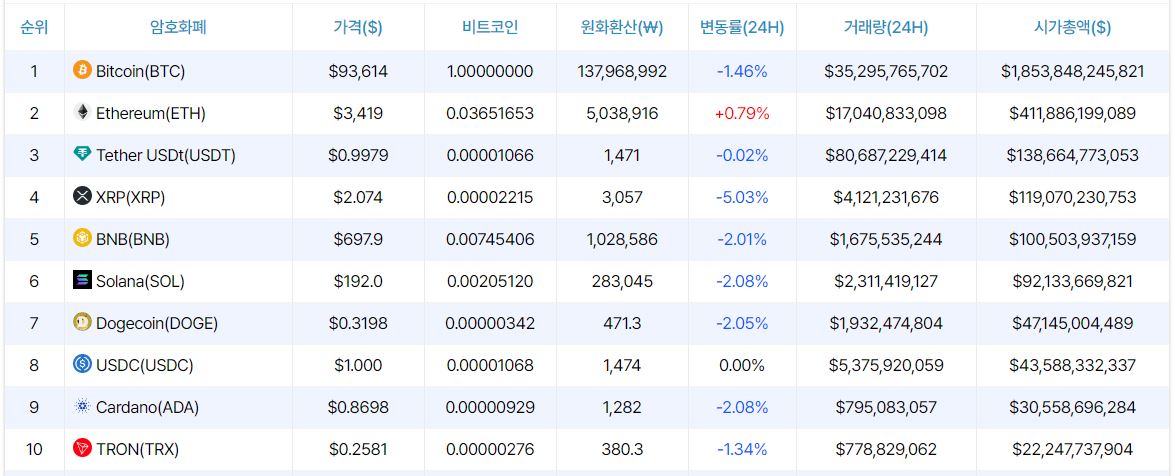Select XRP price $2.074

(x=358, y=197)
